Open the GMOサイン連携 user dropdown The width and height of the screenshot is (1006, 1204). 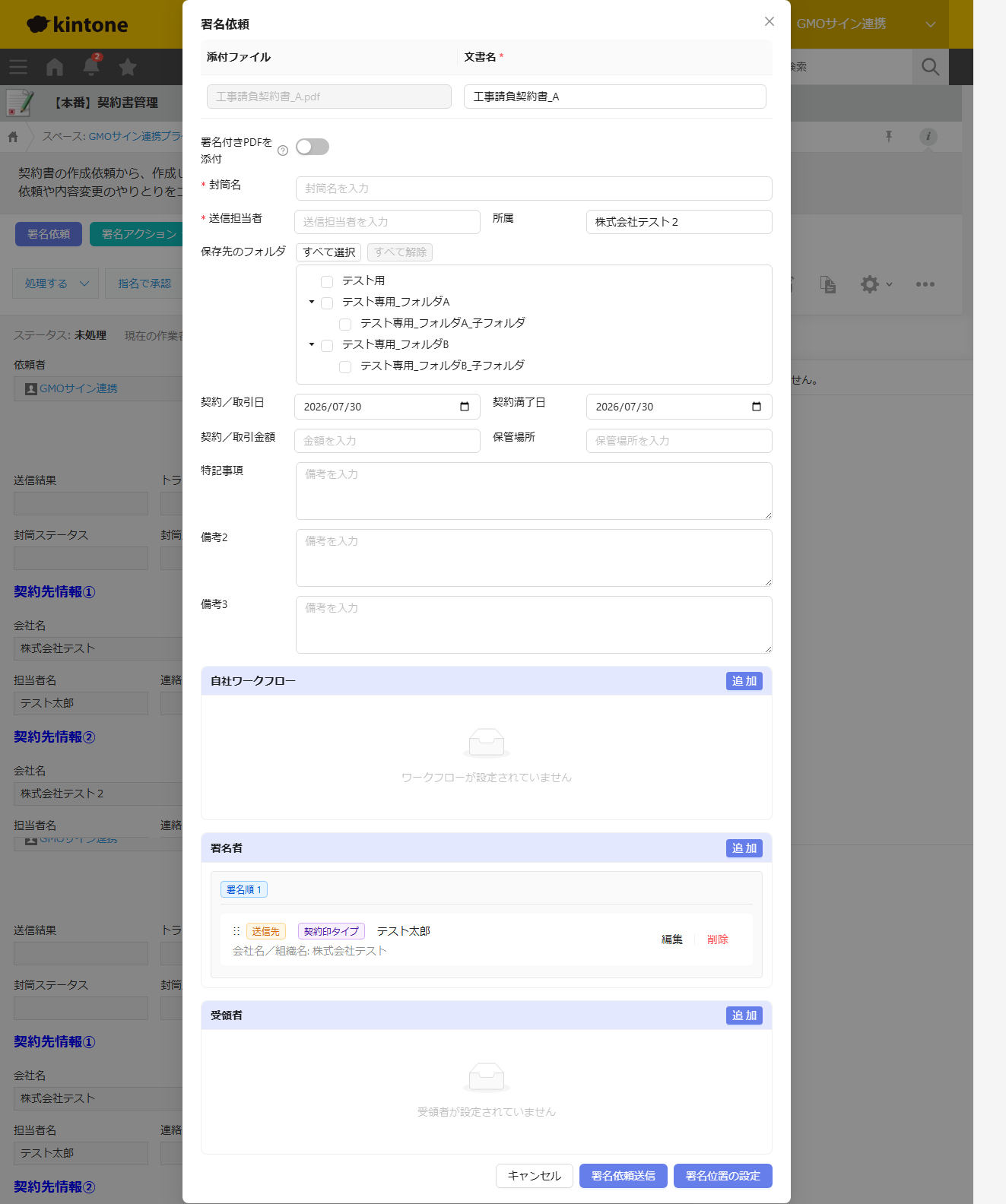(x=866, y=24)
